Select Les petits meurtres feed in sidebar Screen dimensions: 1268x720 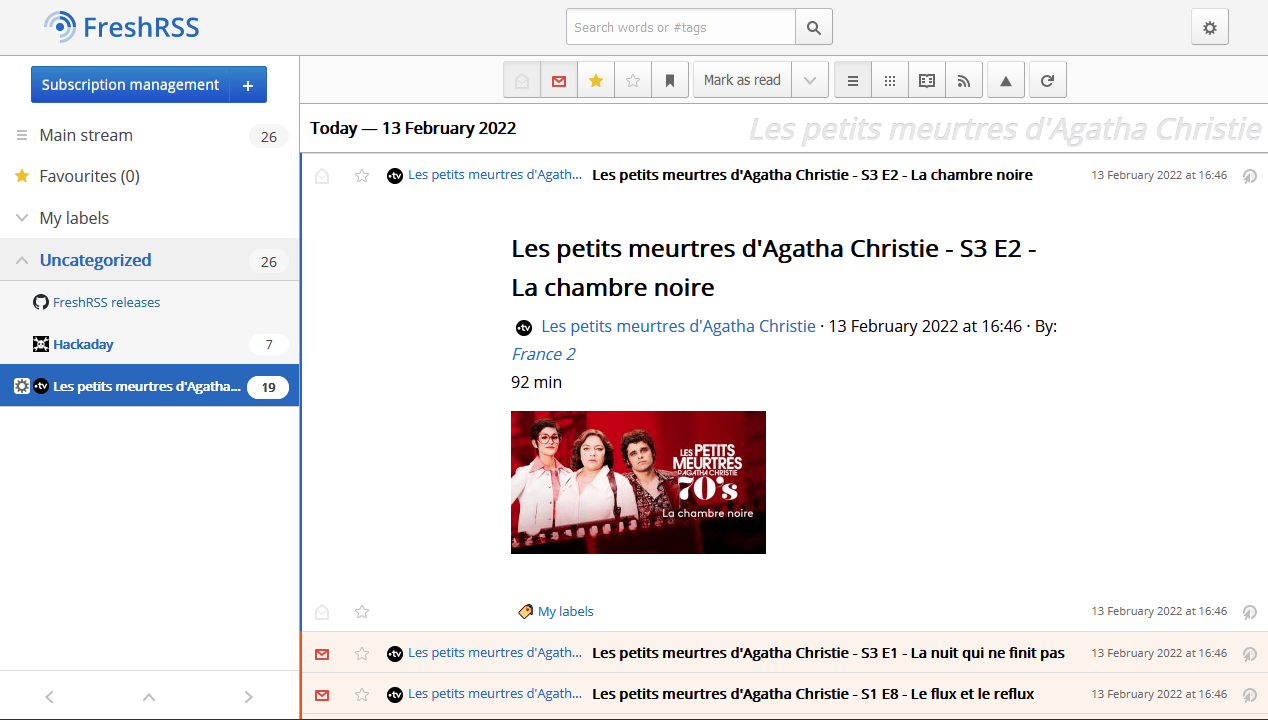coord(147,386)
